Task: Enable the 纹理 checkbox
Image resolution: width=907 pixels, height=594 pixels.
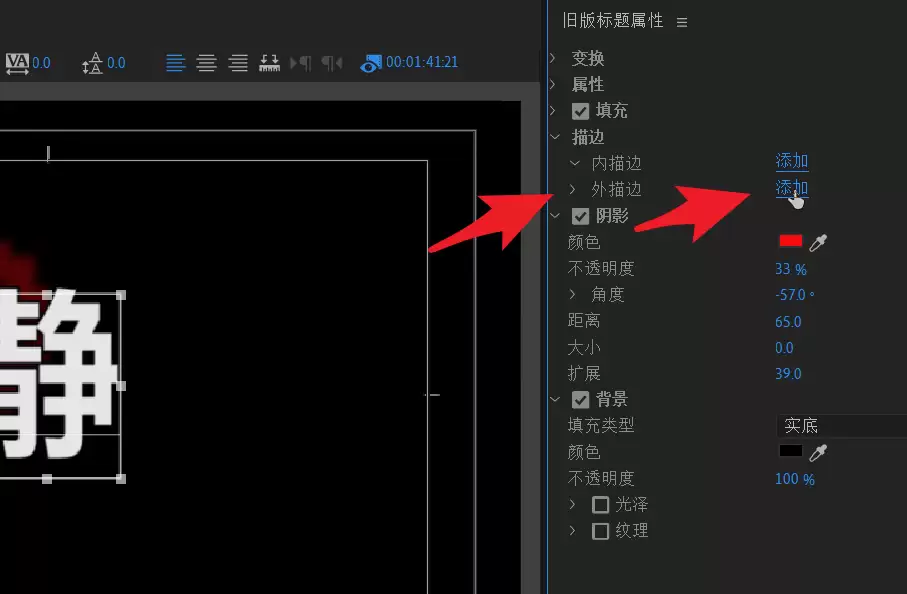Action: click(x=600, y=531)
